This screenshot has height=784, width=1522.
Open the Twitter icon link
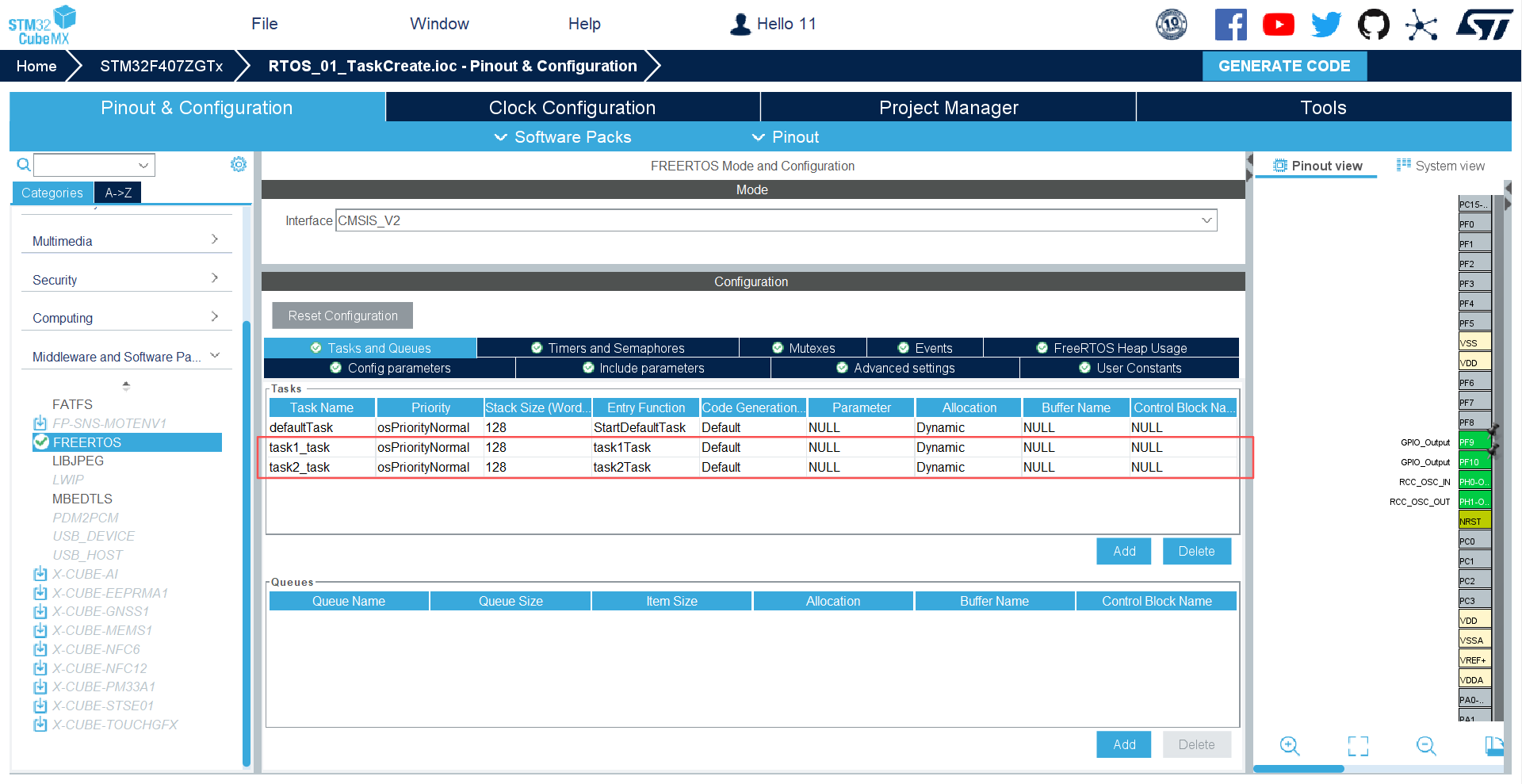click(x=1326, y=25)
